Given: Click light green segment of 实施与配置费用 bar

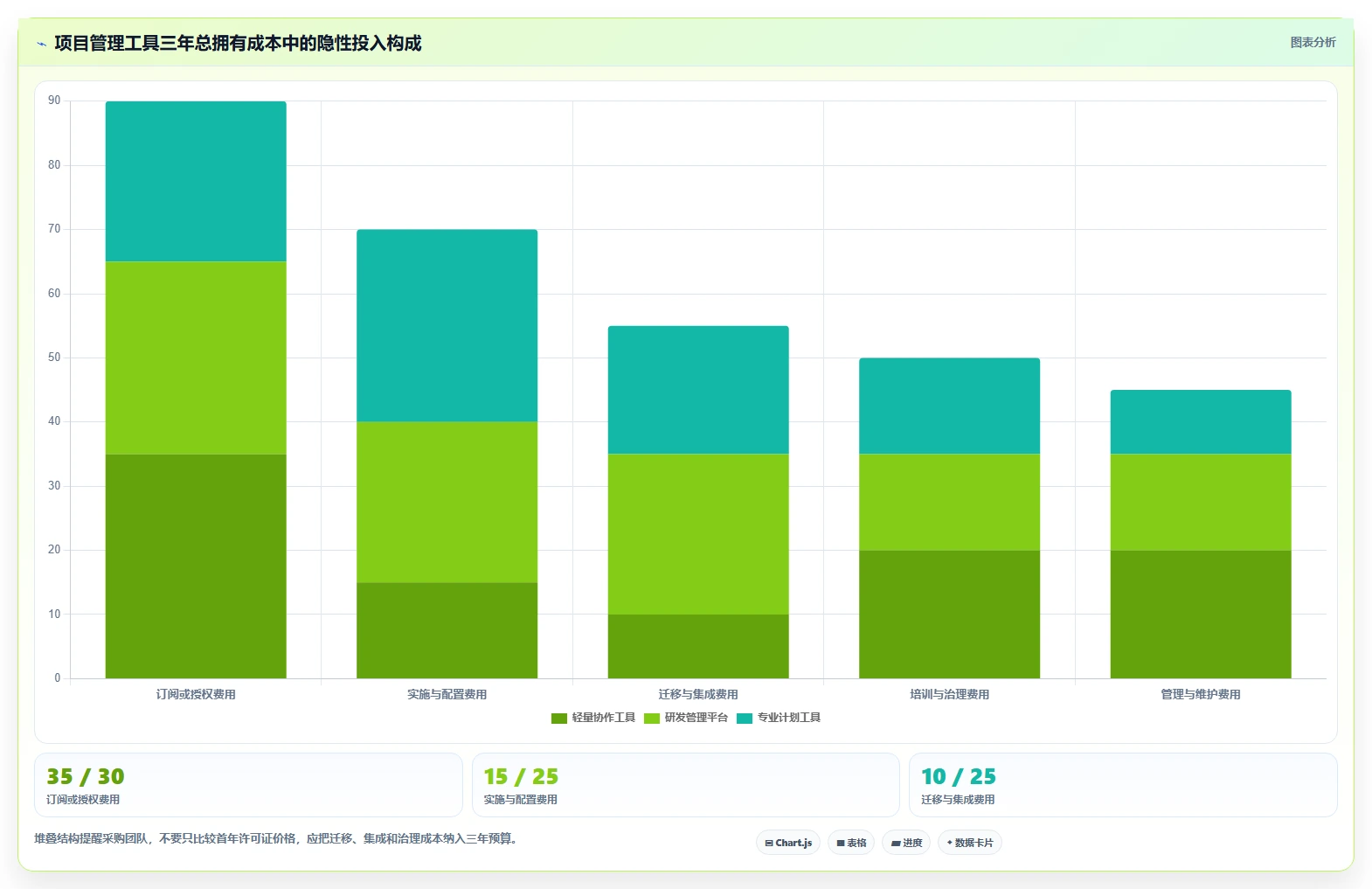Looking at the screenshot, I should 447,503.
